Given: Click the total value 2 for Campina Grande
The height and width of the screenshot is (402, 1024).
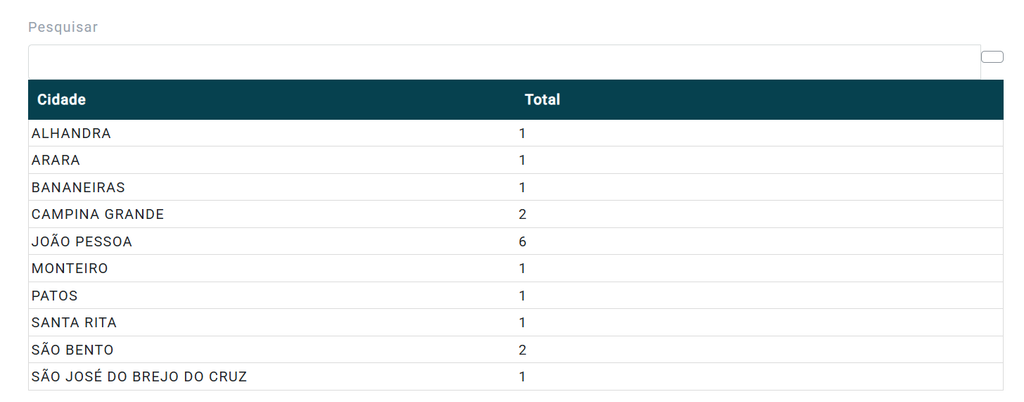Looking at the screenshot, I should tap(522, 215).
